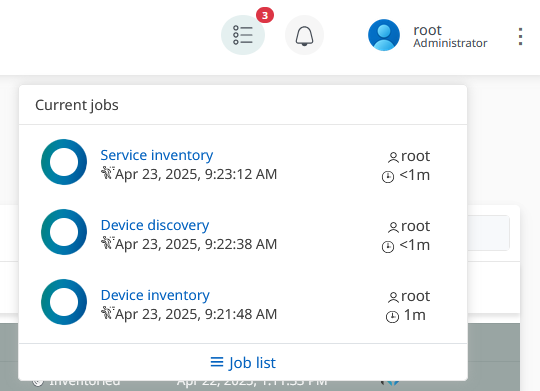
Task: Open the Device discovery job link
Action: pyautogui.click(x=155, y=225)
